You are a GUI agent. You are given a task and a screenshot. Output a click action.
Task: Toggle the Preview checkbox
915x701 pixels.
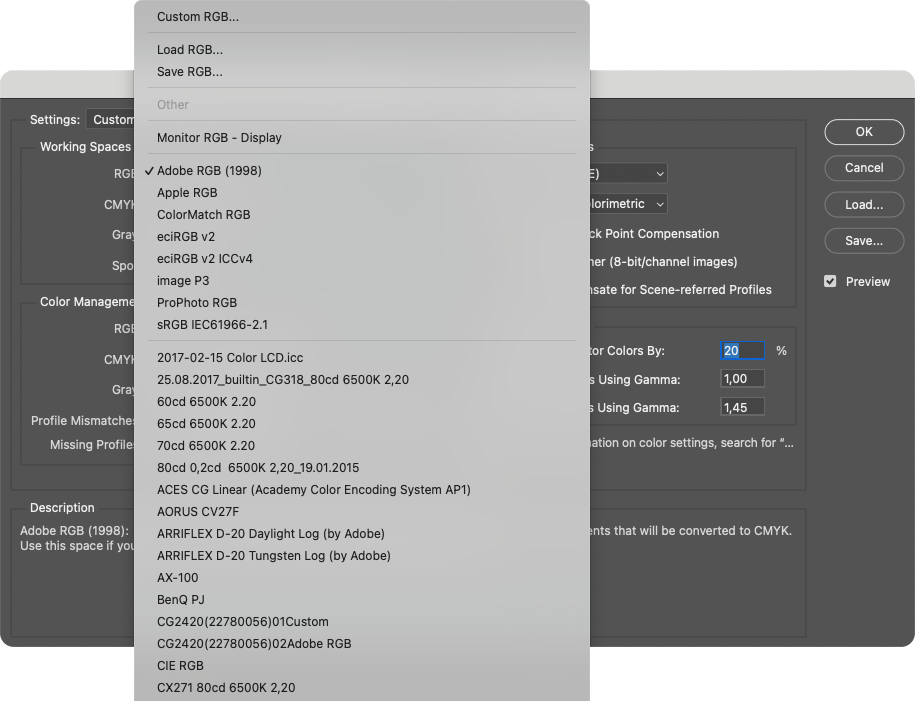point(830,282)
